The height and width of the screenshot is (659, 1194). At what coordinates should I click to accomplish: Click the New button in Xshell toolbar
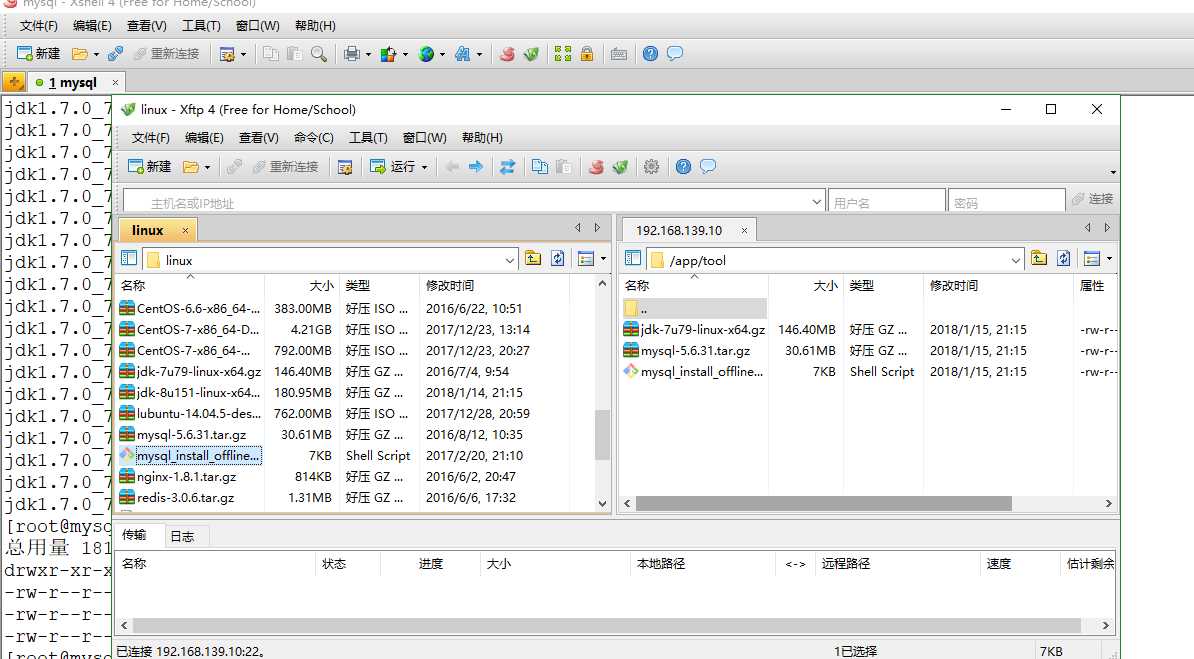(38, 53)
